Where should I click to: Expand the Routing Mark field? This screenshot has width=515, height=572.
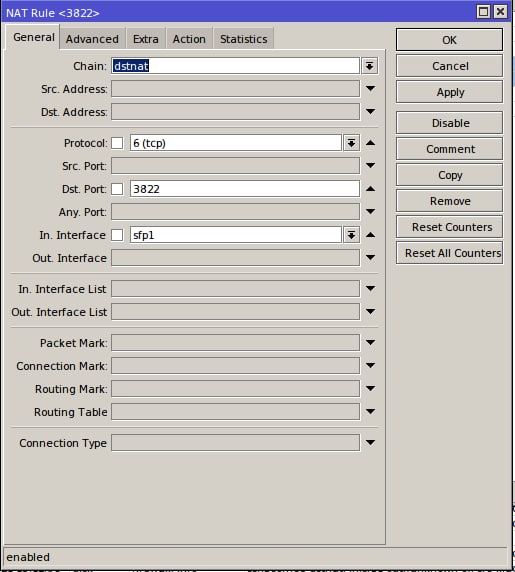[370, 389]
